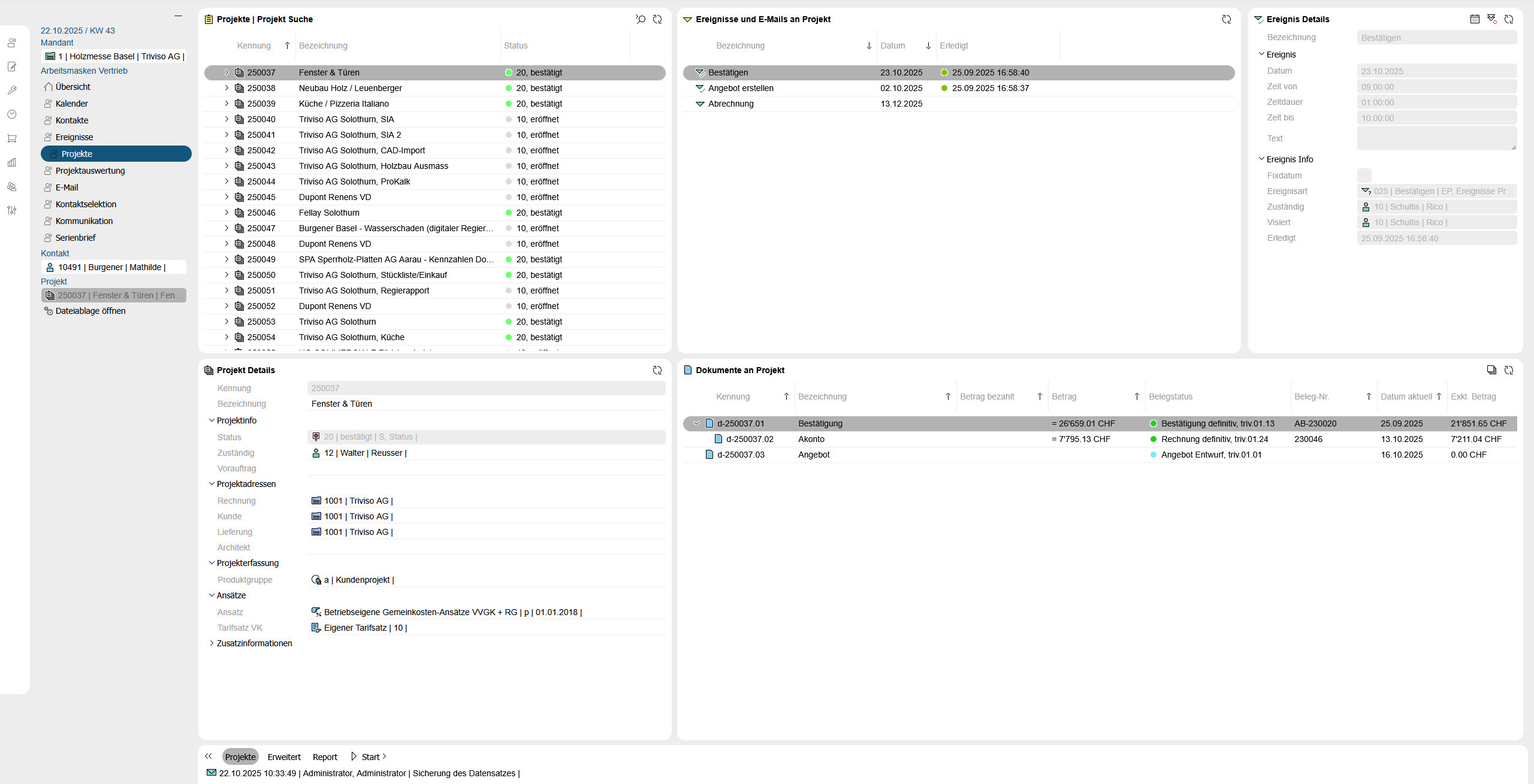Viewport: 1534px width, 784px height.
Task: Expand the Zusatzinformationen section
Action: 212,643
